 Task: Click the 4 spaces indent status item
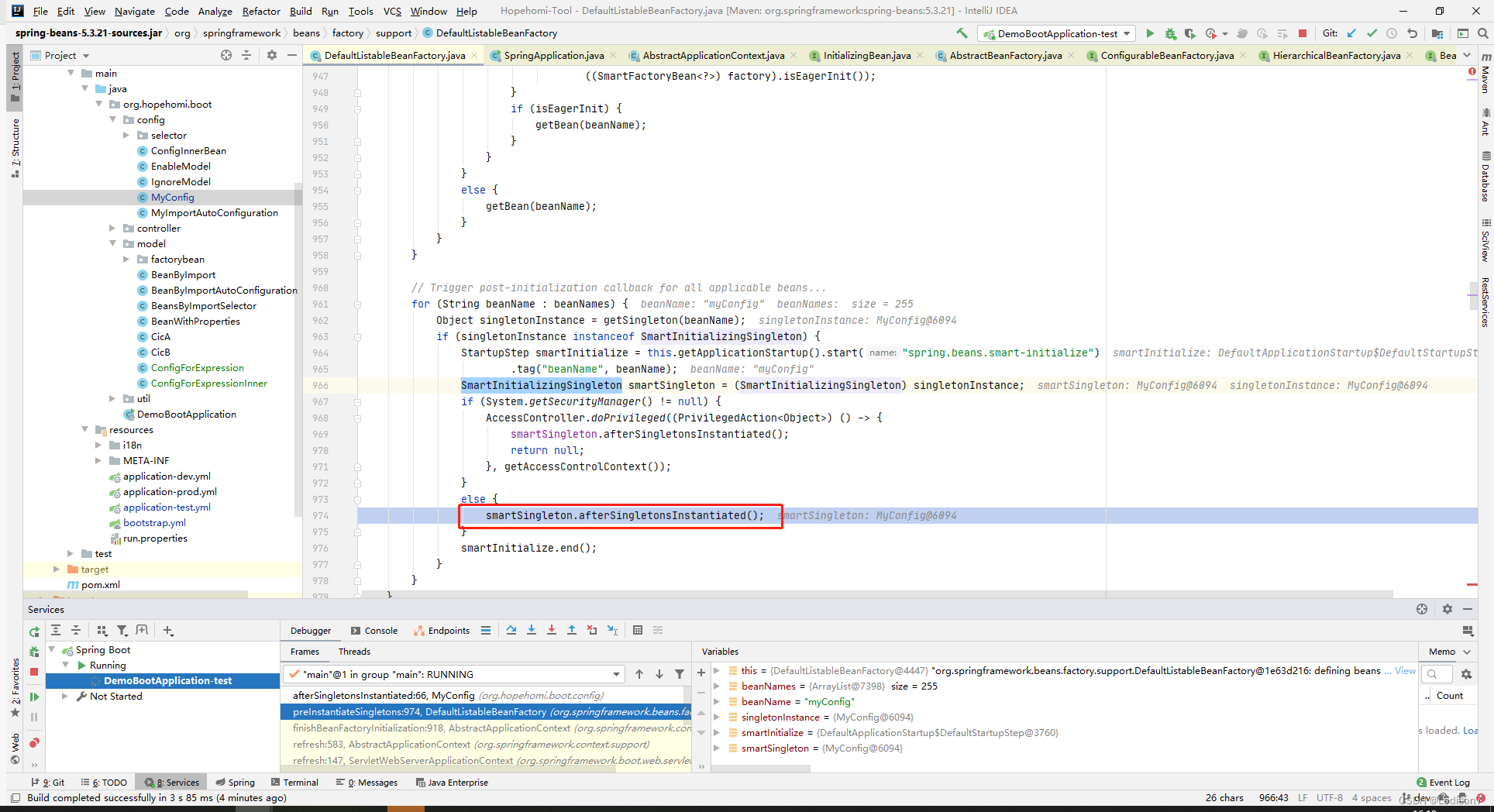coord(1372,797)
